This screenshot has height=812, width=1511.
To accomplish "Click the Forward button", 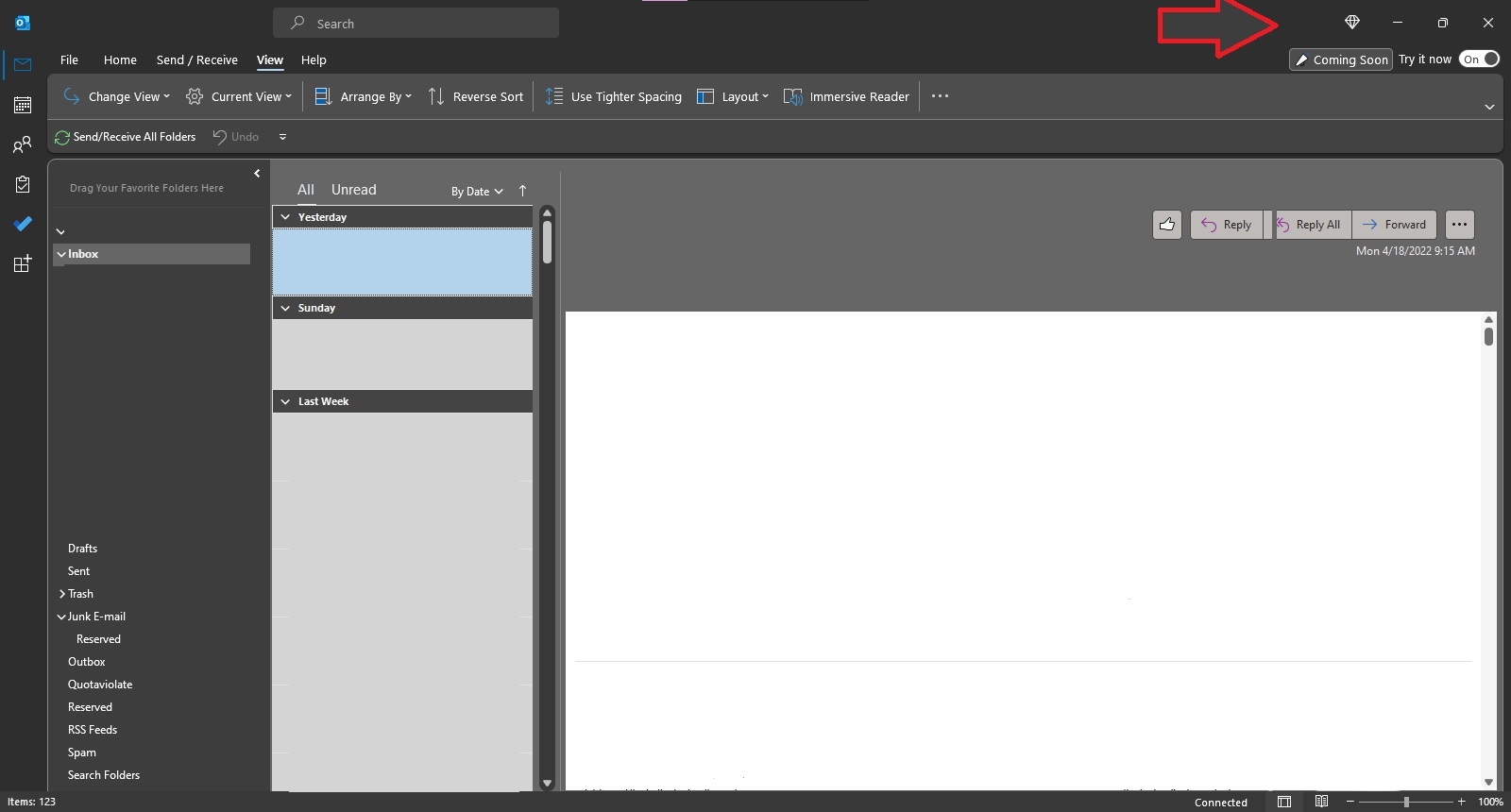I will click(x=1394, y=225).
